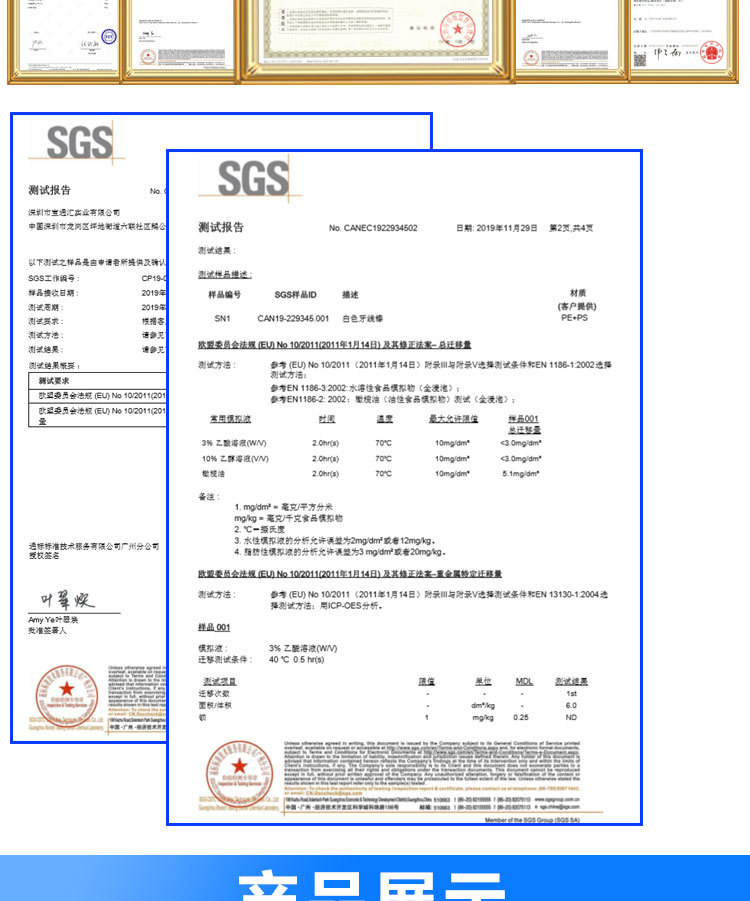
Task: Click the red emblem seal on rightmost certificate
Action: click(711, 53)
